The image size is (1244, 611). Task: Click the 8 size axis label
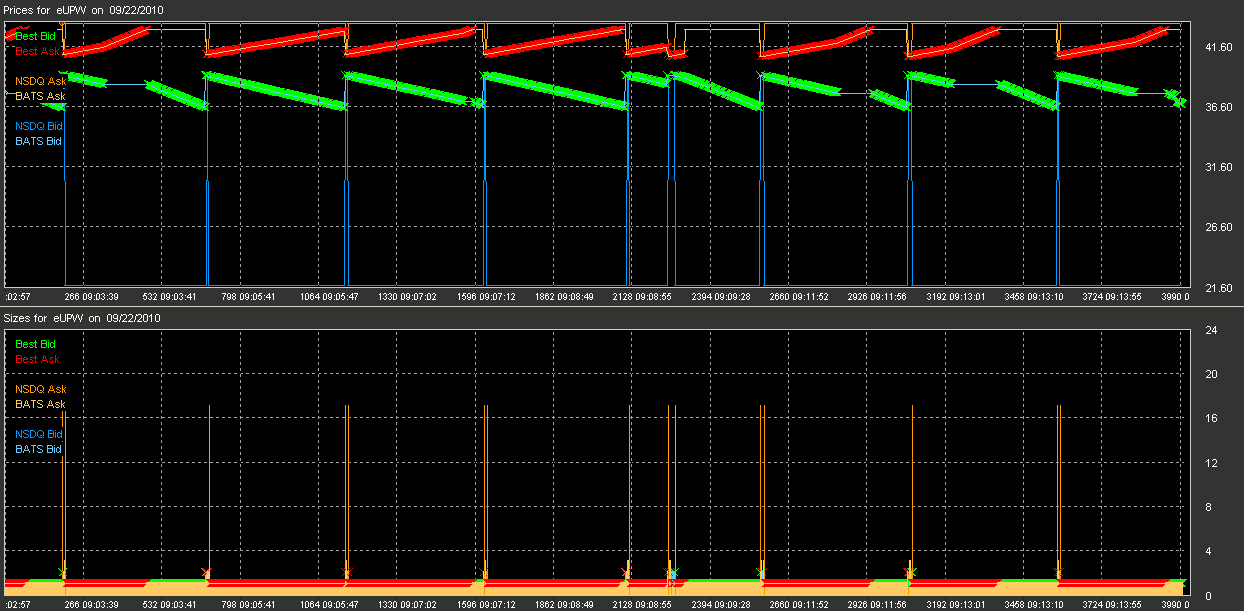(1209, 506)
